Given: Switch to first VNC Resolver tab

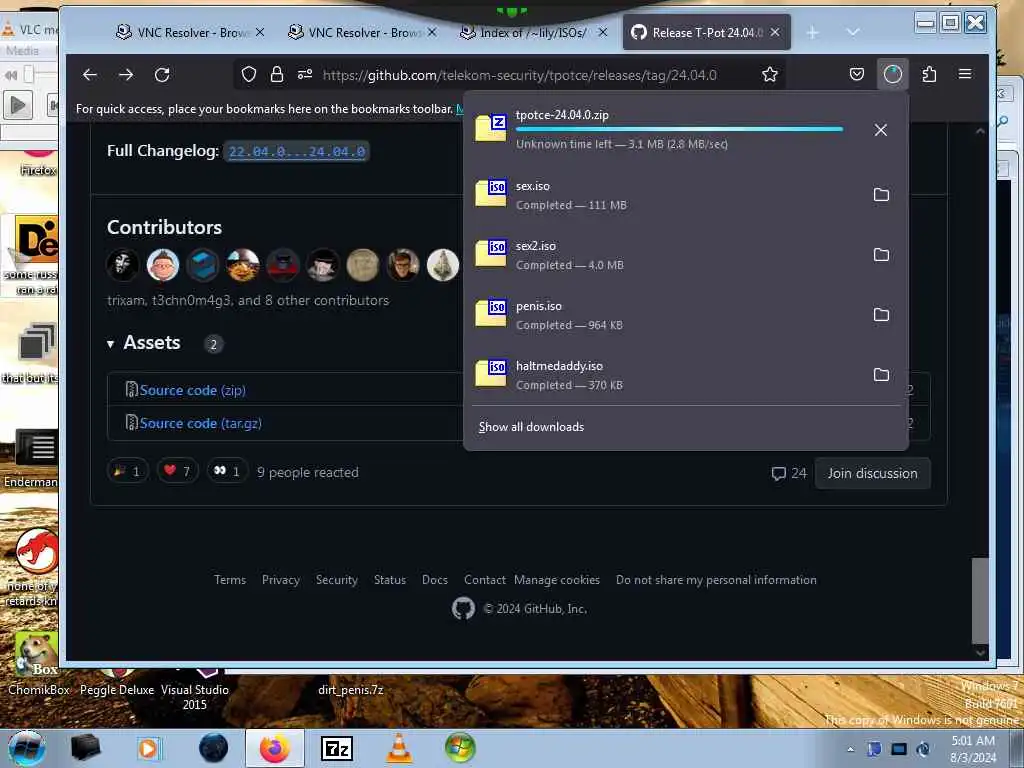Looking at the screenshot, I should (x=189, y=32).
